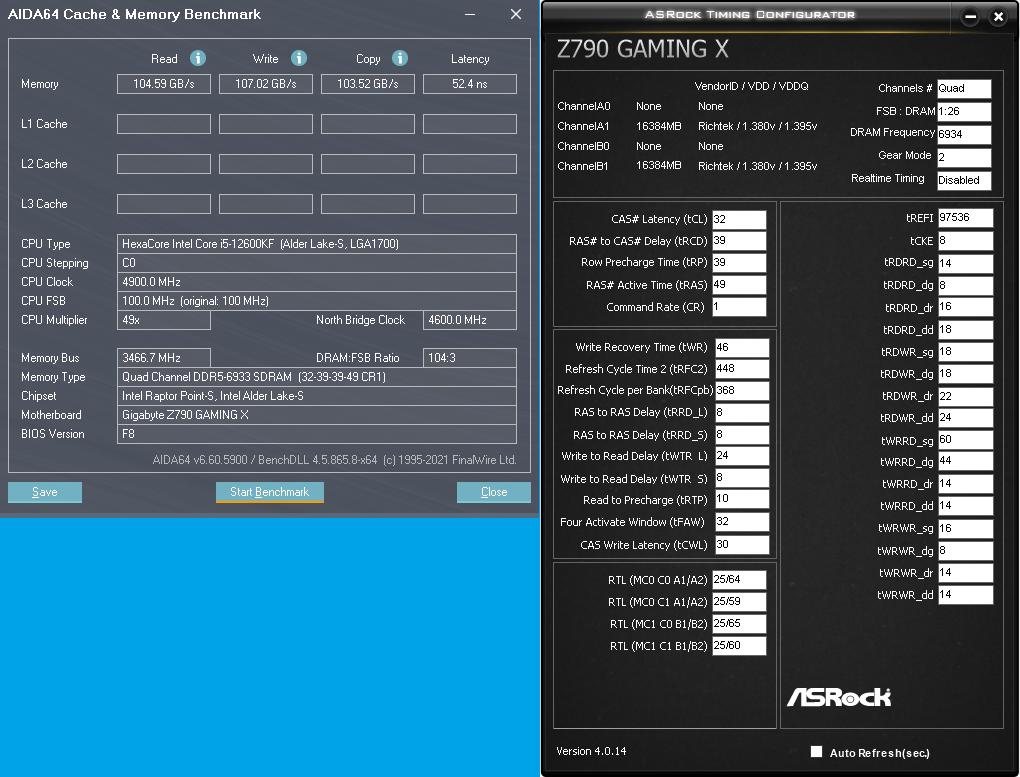Minimize the AIDA64 benchmark window
Viewport: 1020px width, 777px height.
coord(470,14)
